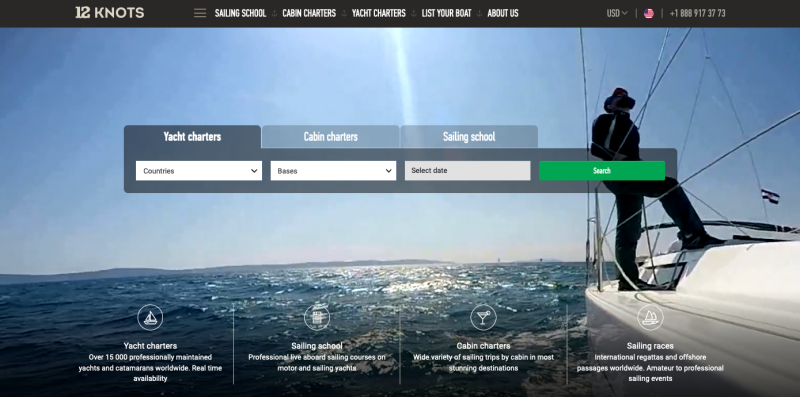800x397 pixels.
Task: Expand the USD currency selector
Action: (617, 13)
